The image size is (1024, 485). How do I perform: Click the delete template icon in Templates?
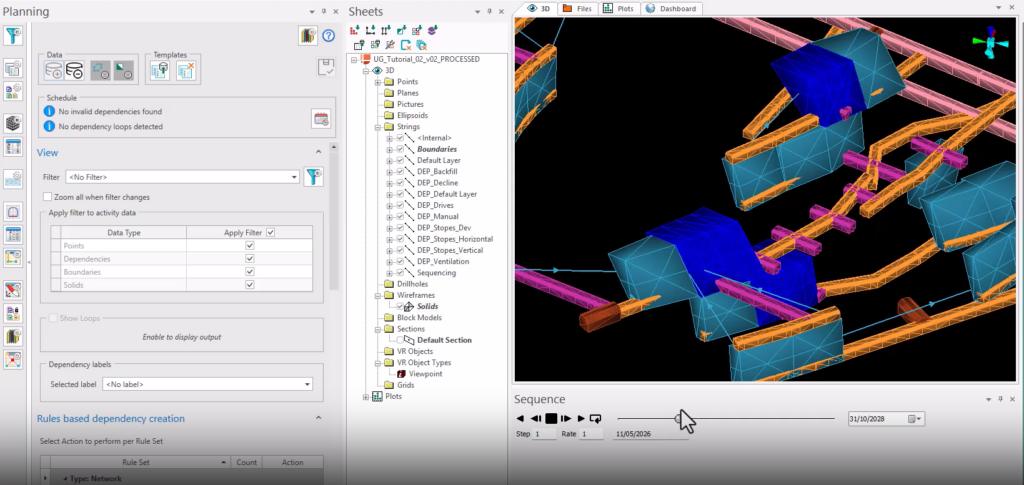click(187, 70)
